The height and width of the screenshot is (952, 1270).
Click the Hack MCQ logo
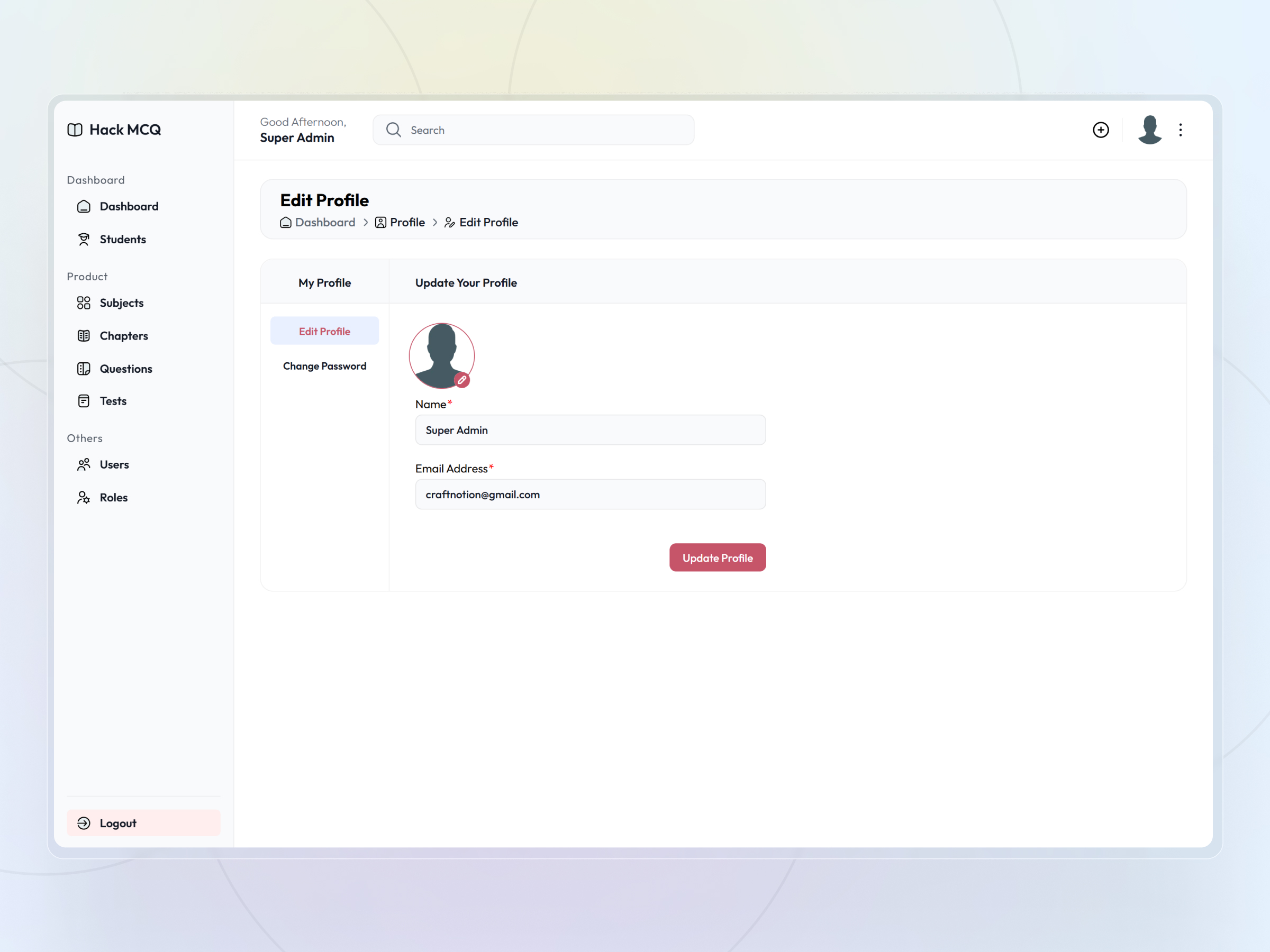click(x=114, y=130)
